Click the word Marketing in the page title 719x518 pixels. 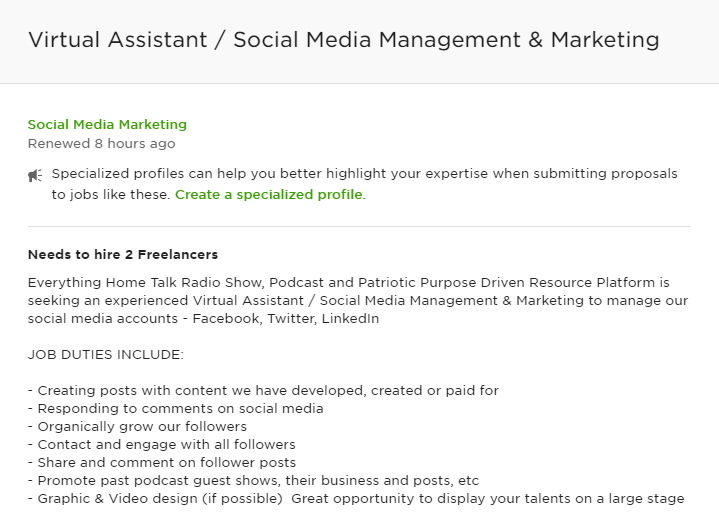[605, 40]
